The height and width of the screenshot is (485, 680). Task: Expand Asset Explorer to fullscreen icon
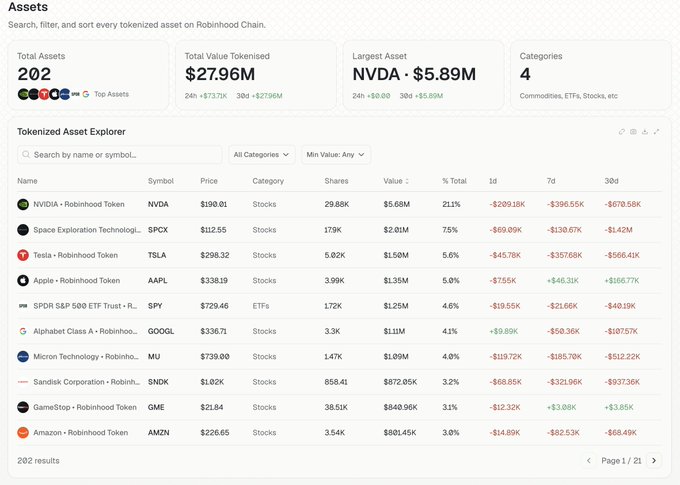[657, 131]
